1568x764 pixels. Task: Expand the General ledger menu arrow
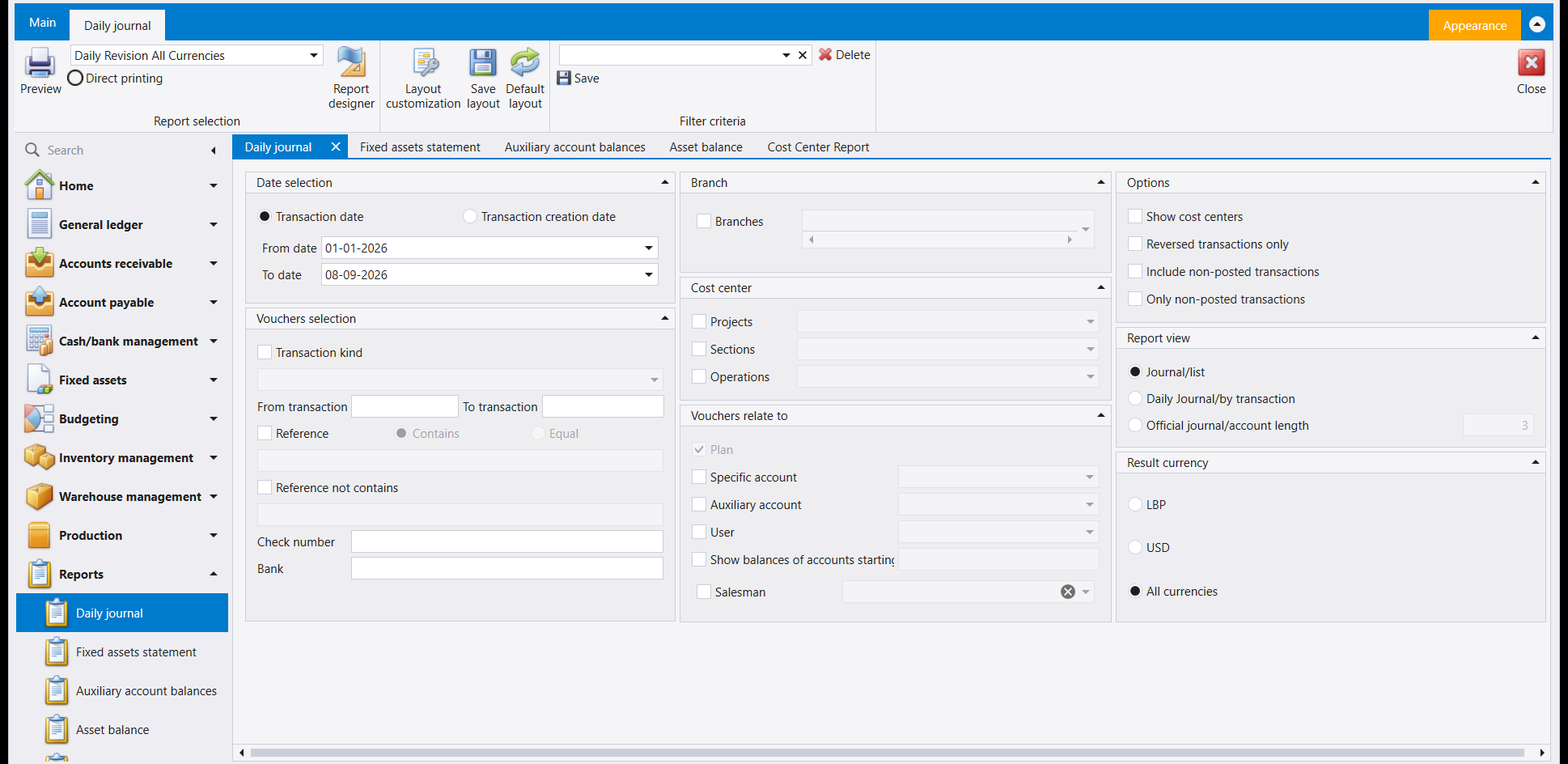coord(214,224)
